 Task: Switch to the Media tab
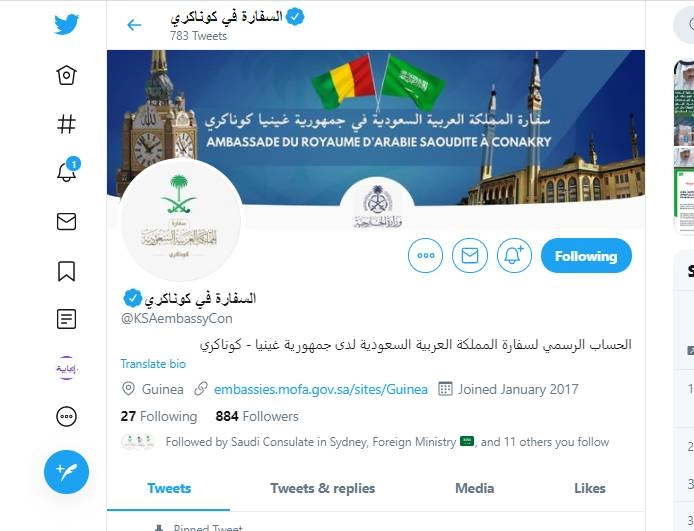[x=474, y=488]
